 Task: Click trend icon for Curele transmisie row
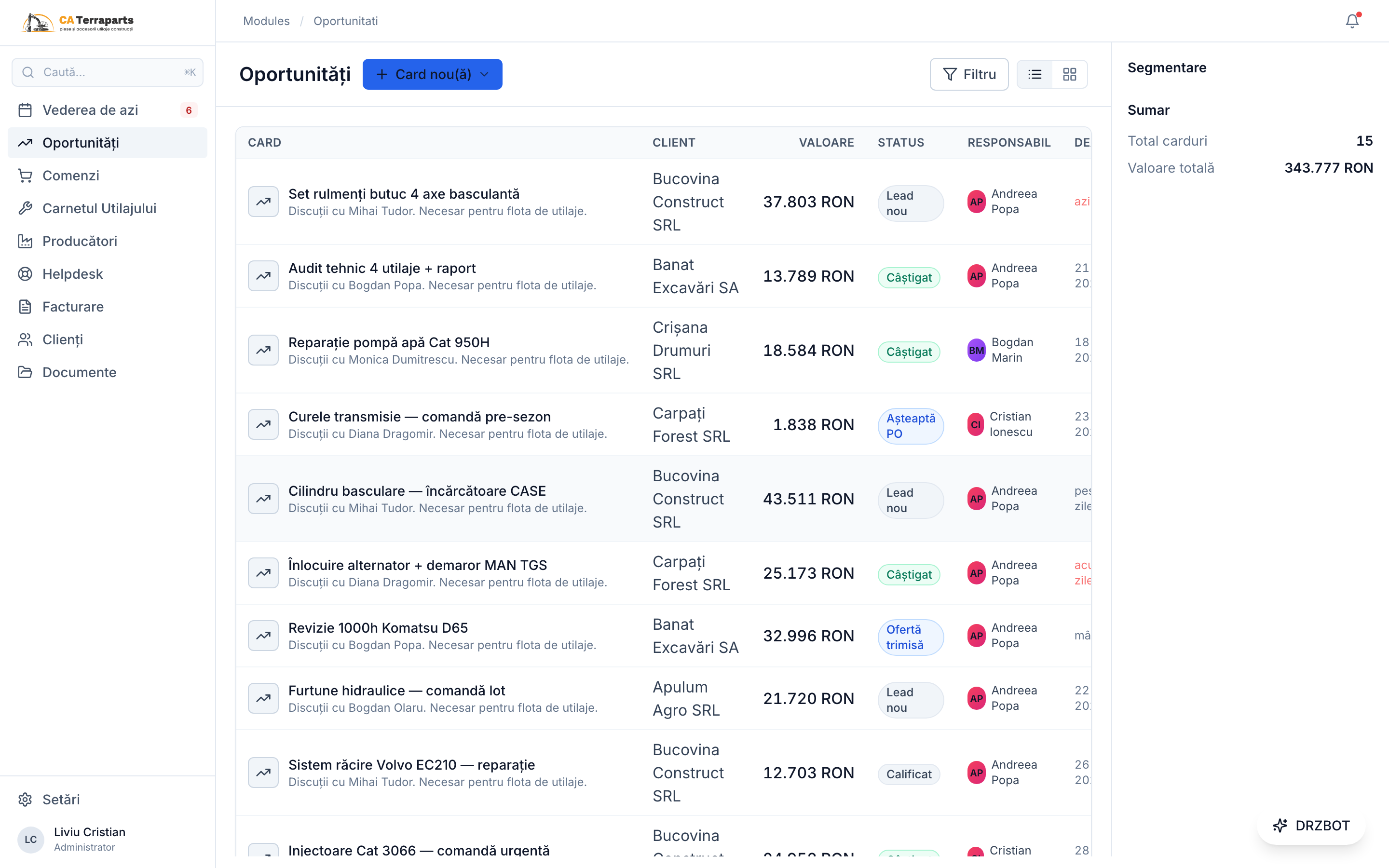point(263,424)
